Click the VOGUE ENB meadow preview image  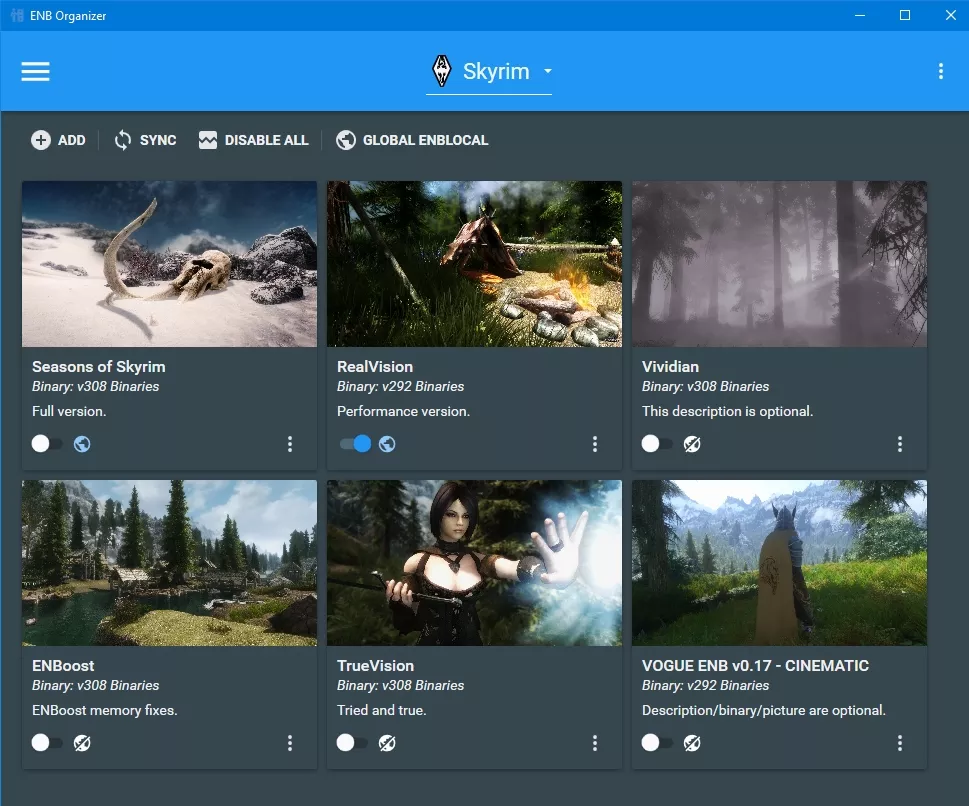click(779, 563)
